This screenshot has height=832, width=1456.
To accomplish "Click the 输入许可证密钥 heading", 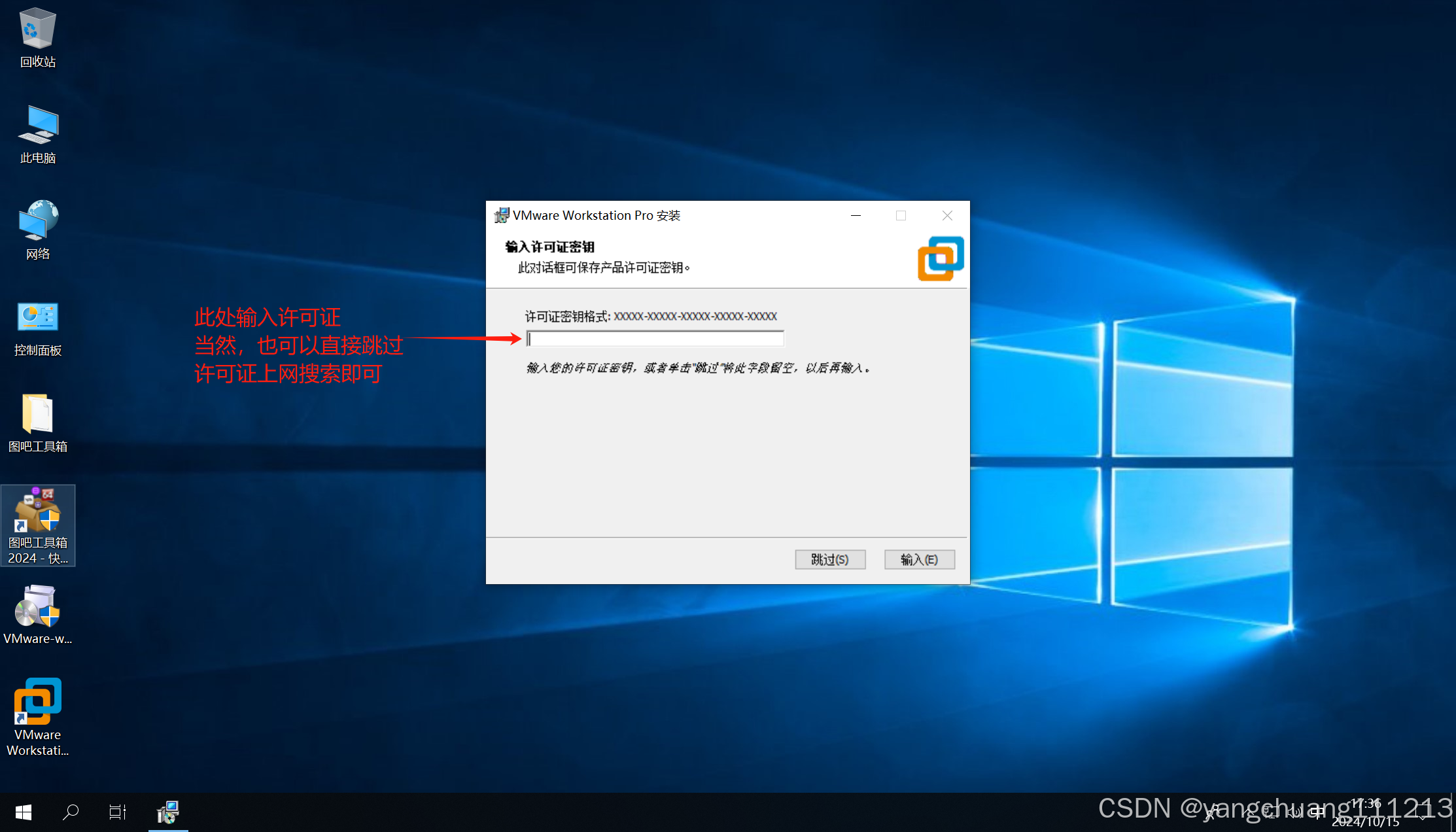I will click(x=549, y=247).
